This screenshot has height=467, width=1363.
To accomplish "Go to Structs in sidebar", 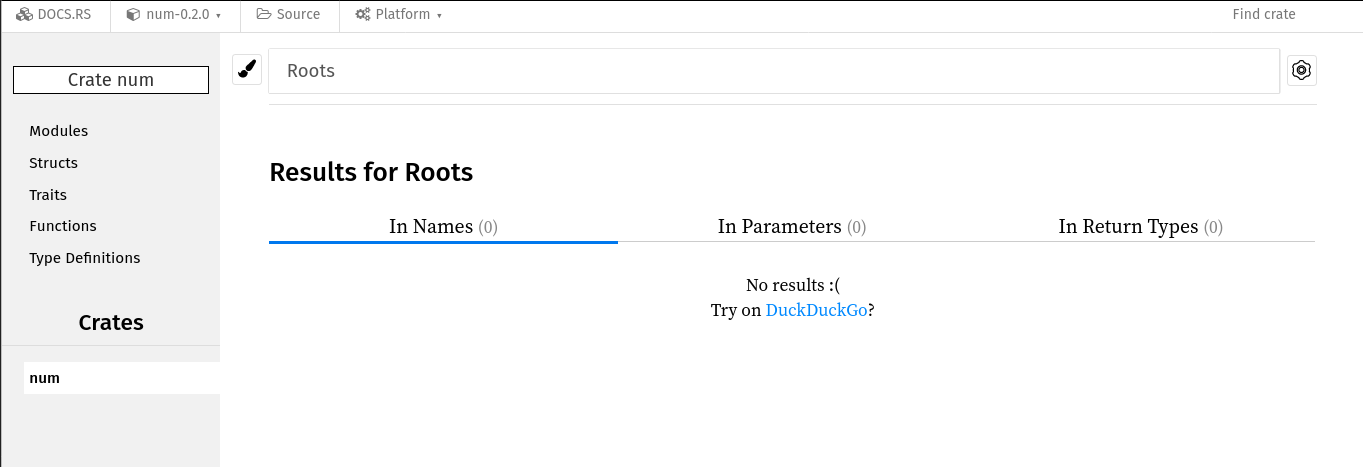I will click(54, 163).
